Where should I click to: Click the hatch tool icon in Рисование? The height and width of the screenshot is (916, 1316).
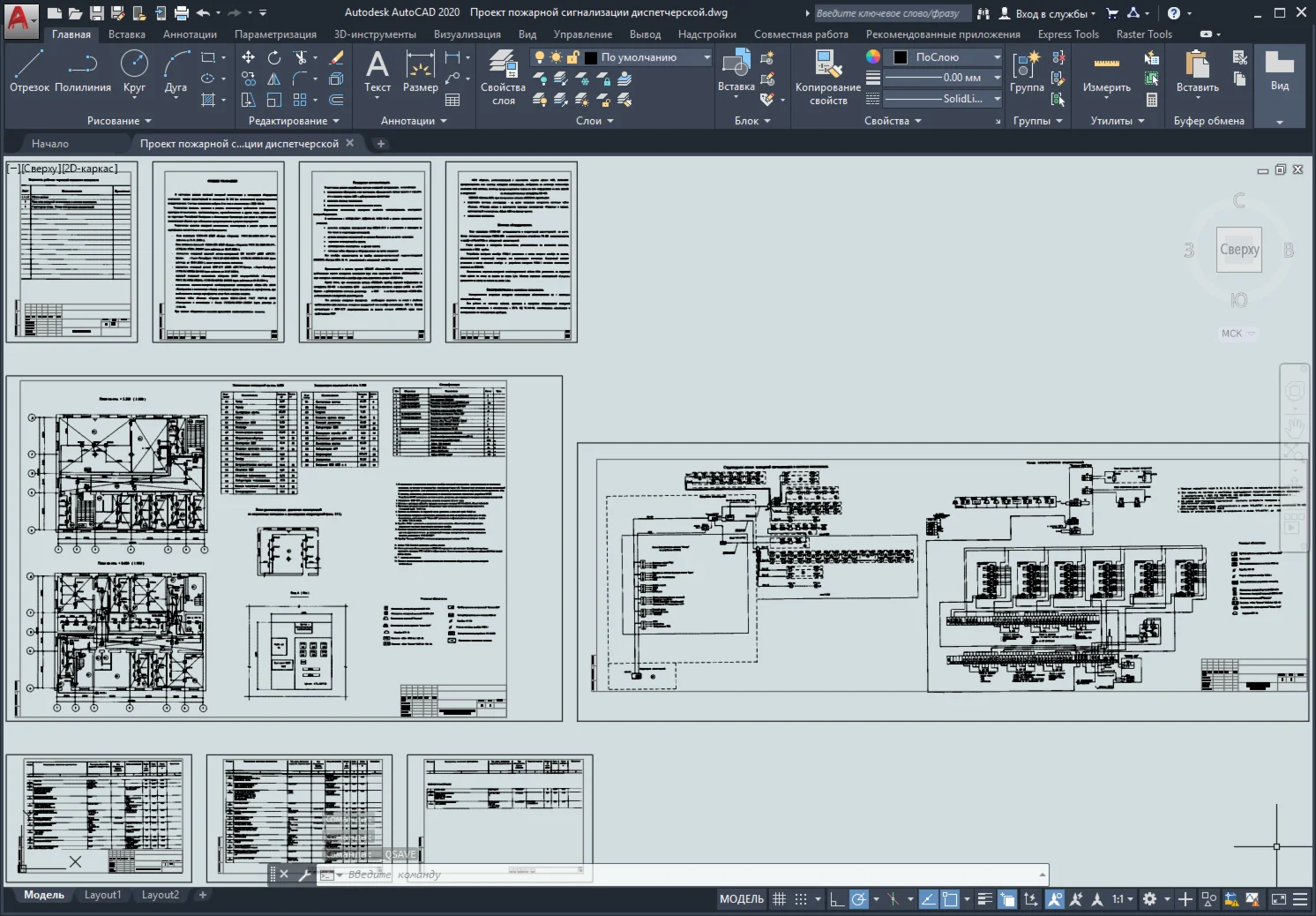209,100
